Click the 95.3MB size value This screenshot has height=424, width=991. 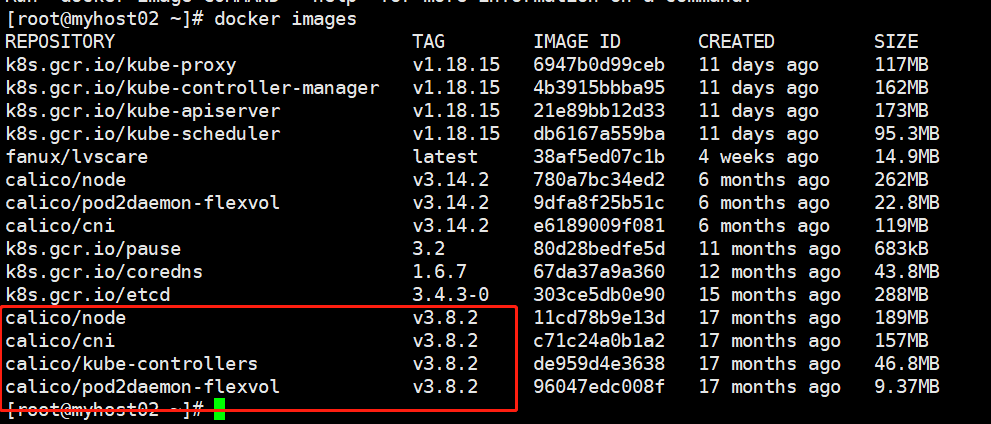907,134
